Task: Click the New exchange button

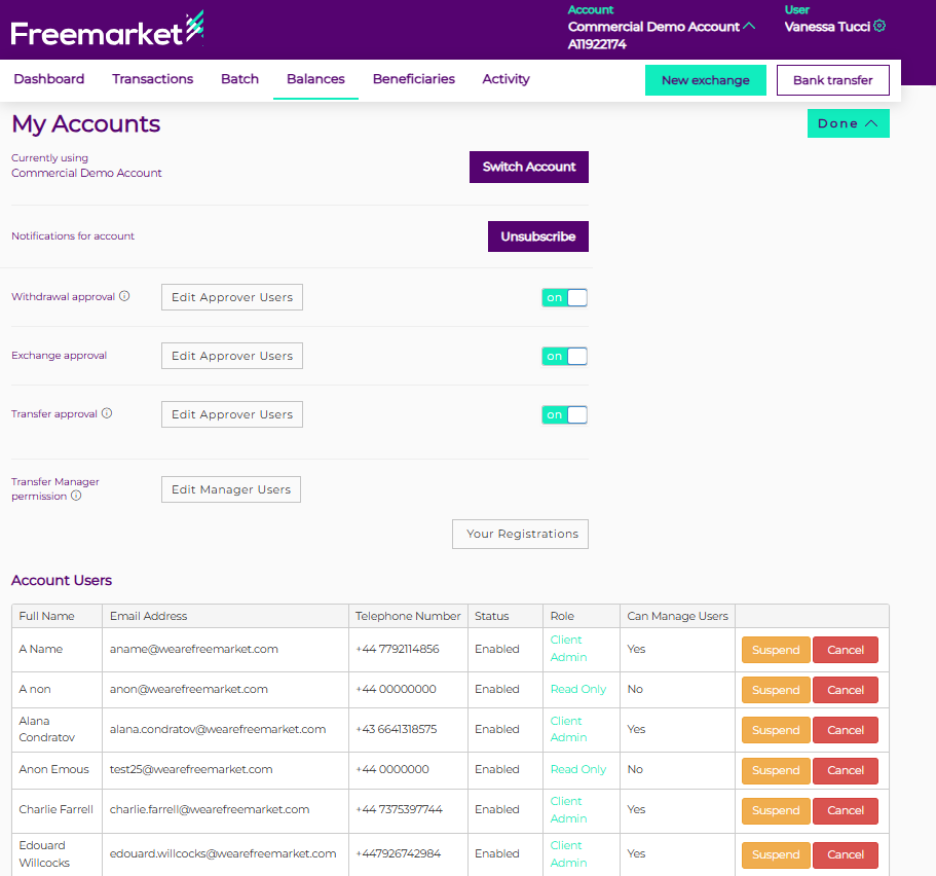Action: coord(705,80)
